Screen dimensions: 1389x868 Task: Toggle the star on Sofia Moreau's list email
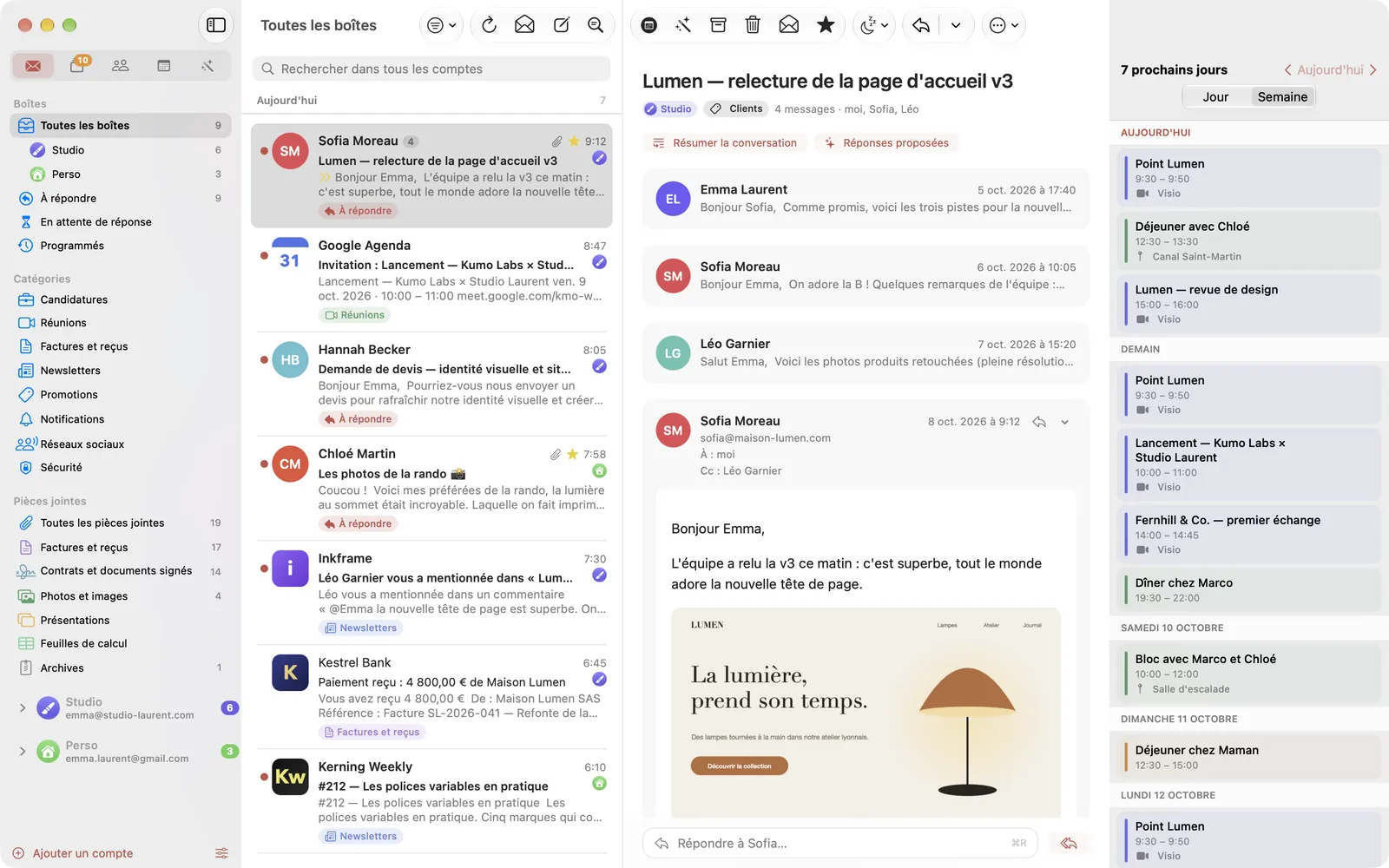(x=573, y=141)
